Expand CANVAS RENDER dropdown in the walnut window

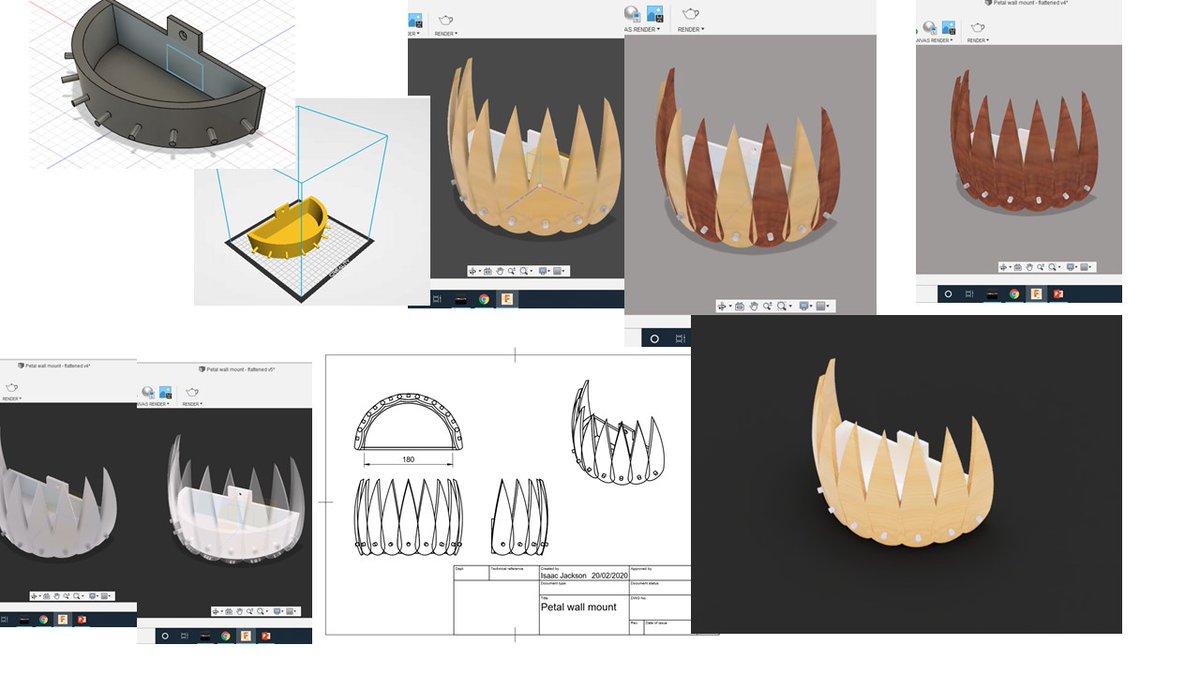pyautogui.click(x=934, y=40)
